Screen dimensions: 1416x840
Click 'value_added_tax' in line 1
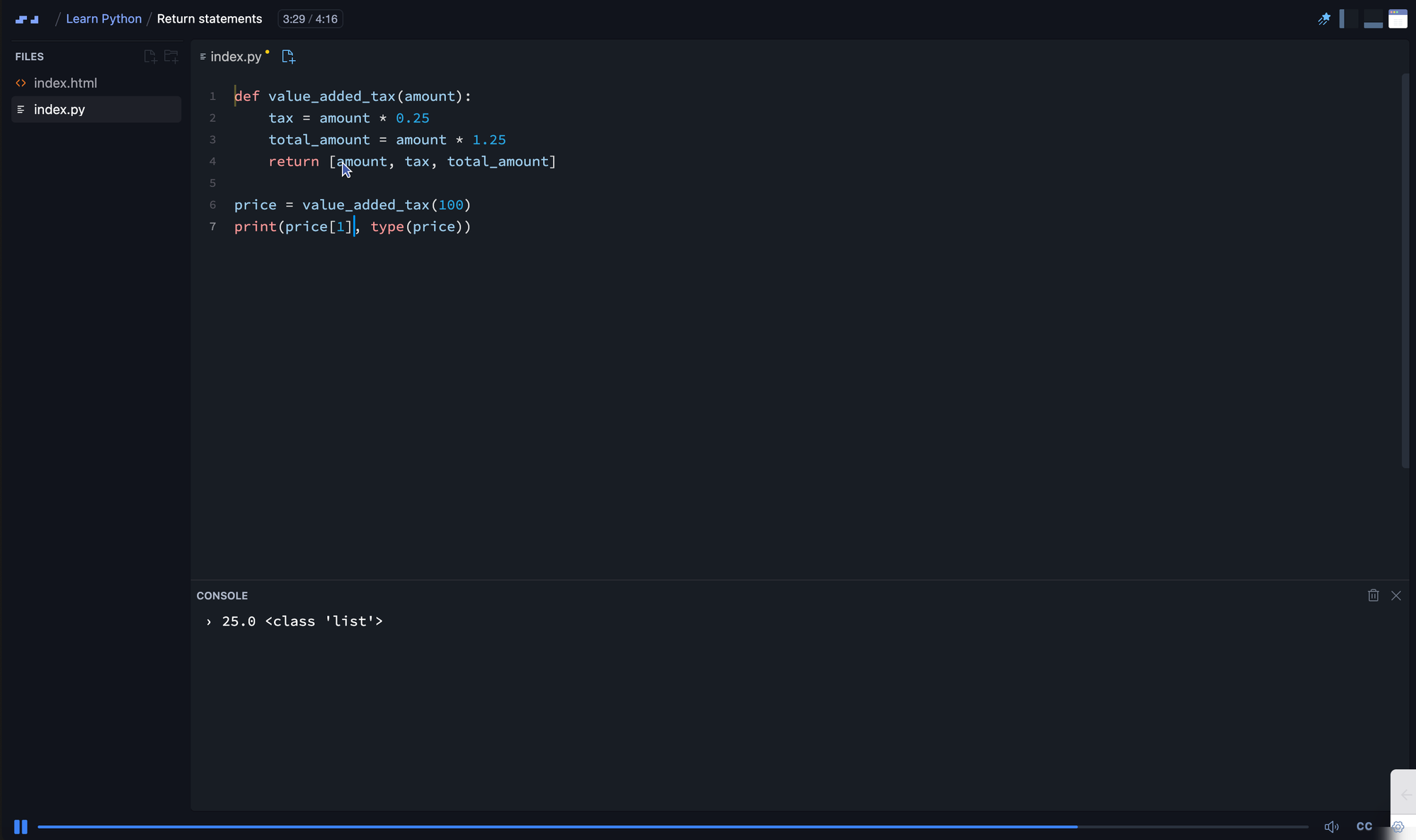[331, 96]
